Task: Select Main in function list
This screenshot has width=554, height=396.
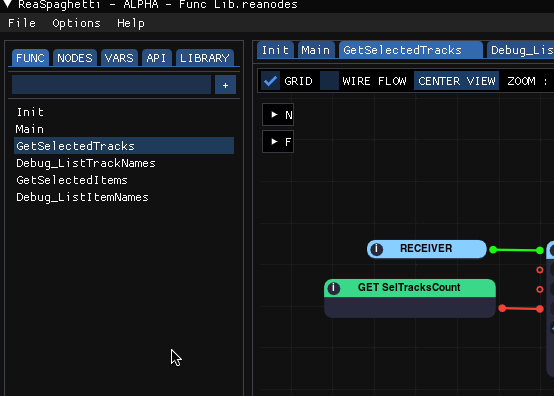Action: point(124,129)
